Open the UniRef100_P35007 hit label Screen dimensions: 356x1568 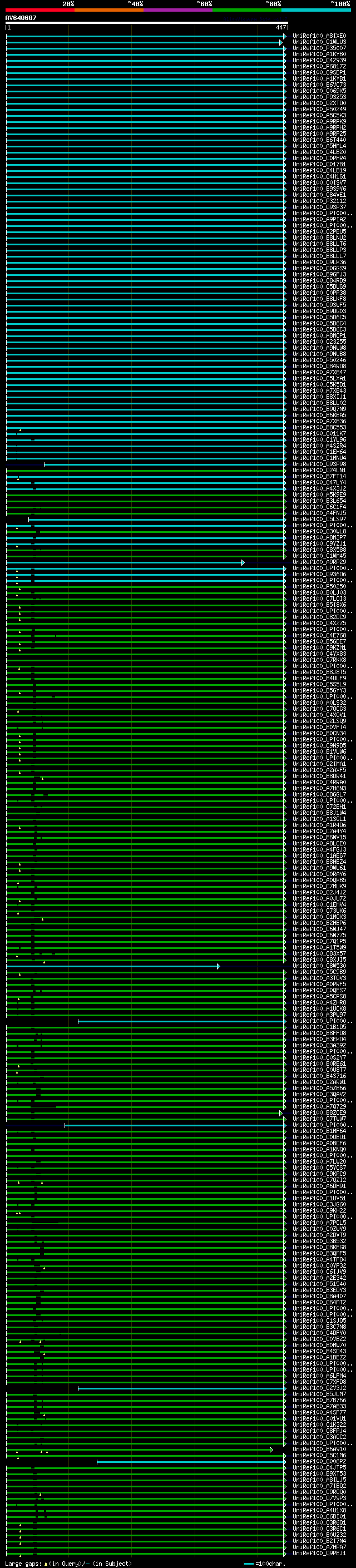319,48
